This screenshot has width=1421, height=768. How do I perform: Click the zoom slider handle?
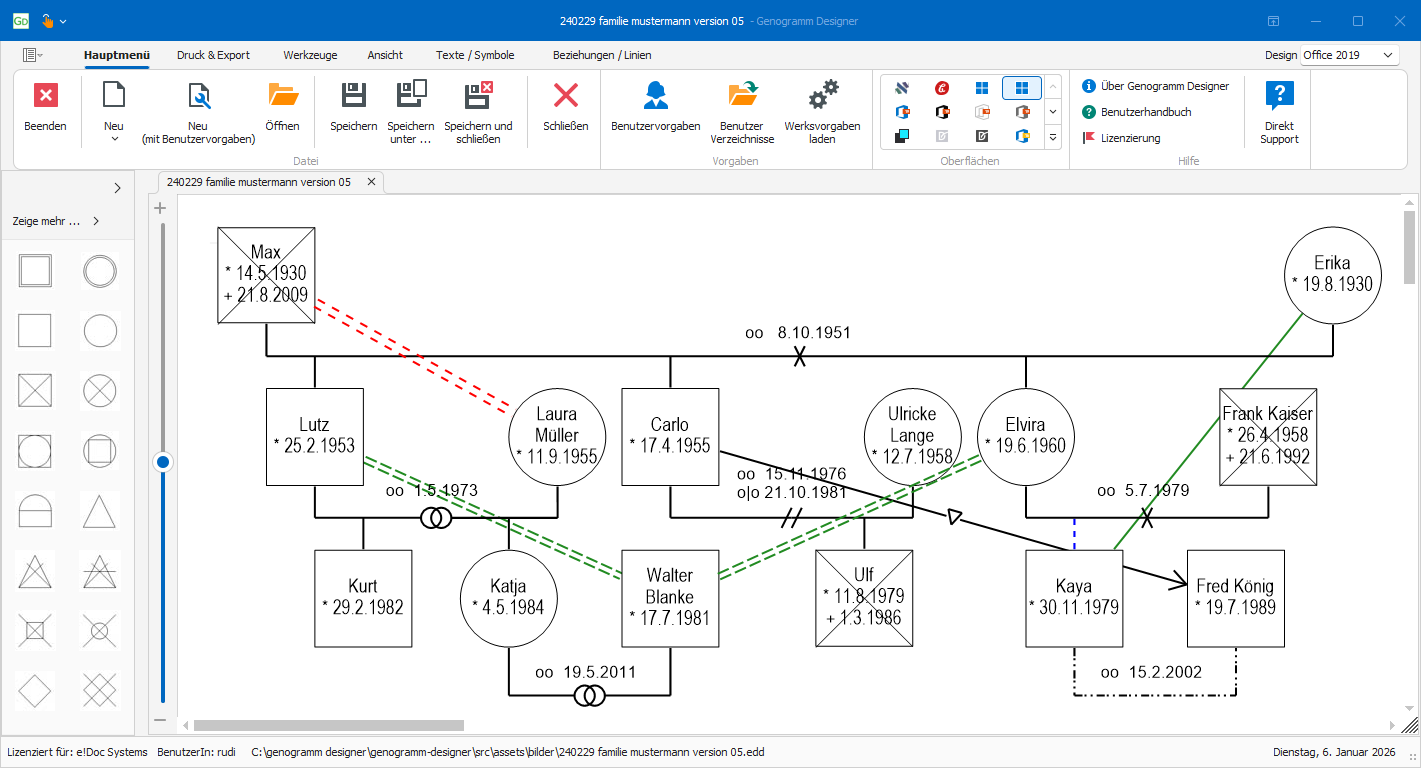(x=163, y=462)
